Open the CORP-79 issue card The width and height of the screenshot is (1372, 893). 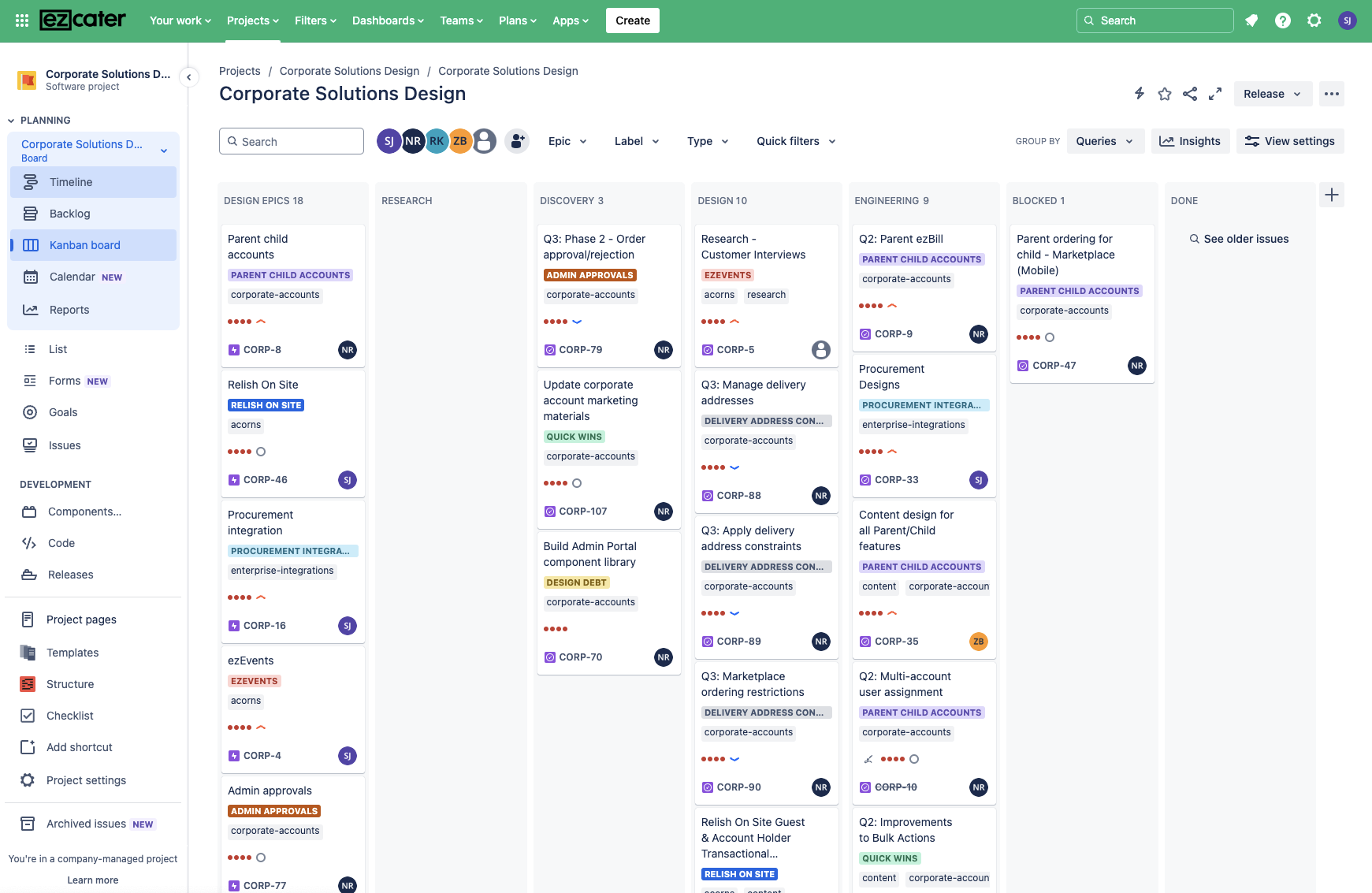(x=608, y=296)
